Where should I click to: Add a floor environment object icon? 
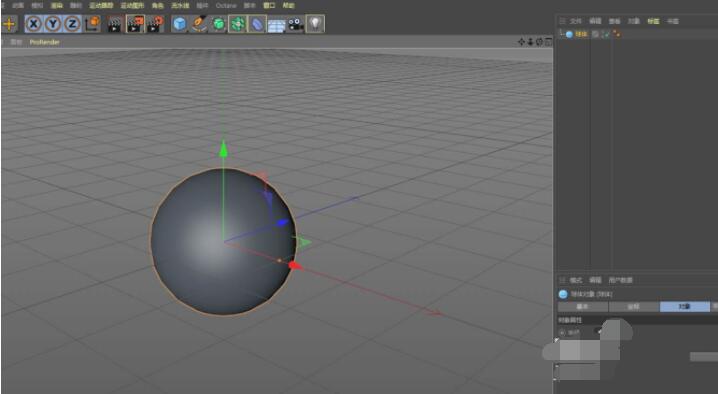276,25
